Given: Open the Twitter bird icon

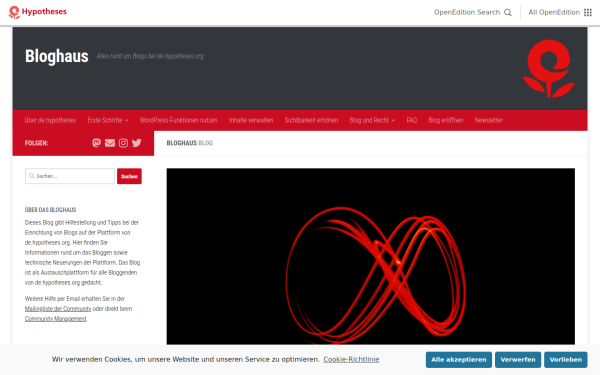Looking at the screenshot, I should [137, 143].
